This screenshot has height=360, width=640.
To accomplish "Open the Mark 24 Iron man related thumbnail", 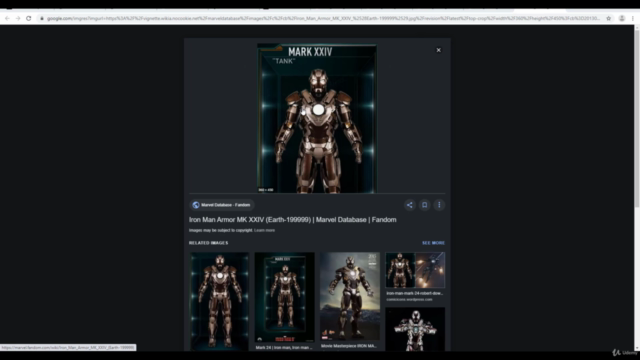I will [284, 297].
